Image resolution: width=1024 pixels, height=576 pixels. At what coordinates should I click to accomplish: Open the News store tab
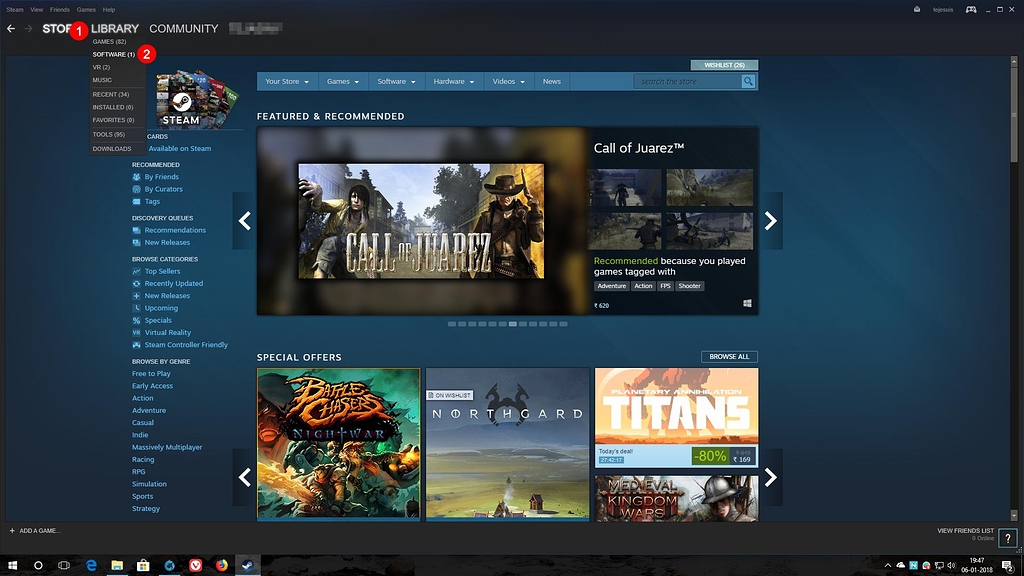coord(552,82)
